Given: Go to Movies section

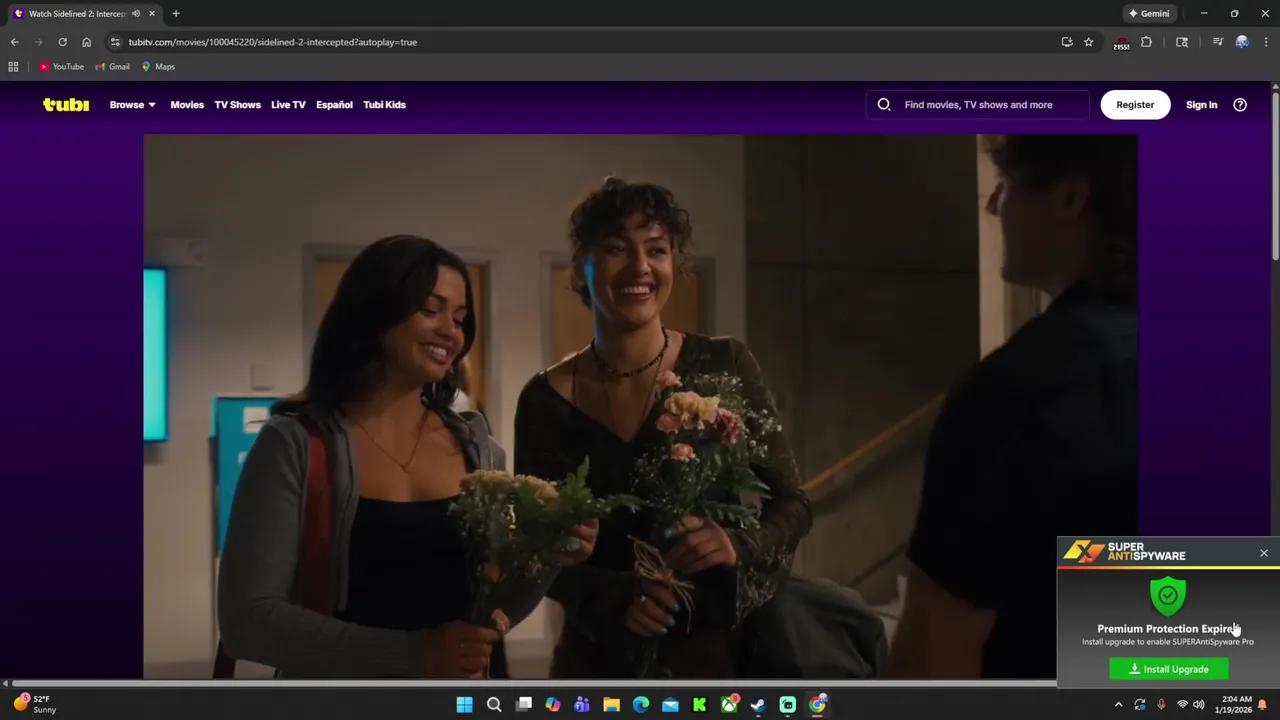Looking at the screenshot, I should tap(187, 104).
